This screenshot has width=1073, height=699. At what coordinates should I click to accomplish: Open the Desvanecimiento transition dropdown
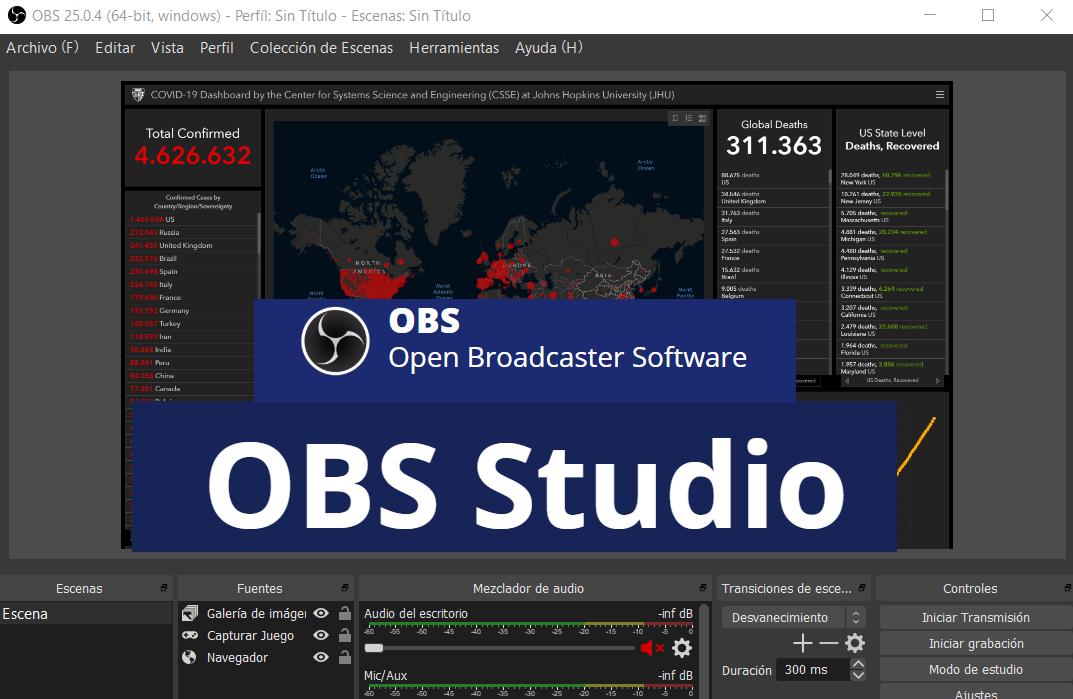click(x=785, y=617)
